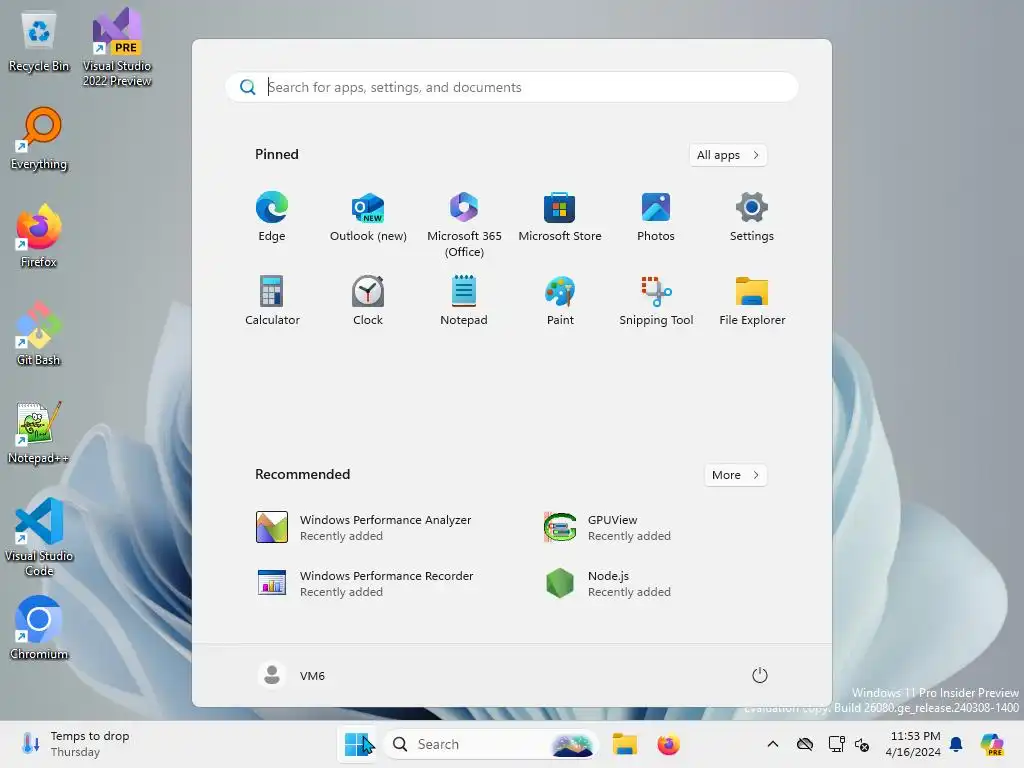Click the muted volume tray icon
The image size is (1024, 768).
click(862, 744)
